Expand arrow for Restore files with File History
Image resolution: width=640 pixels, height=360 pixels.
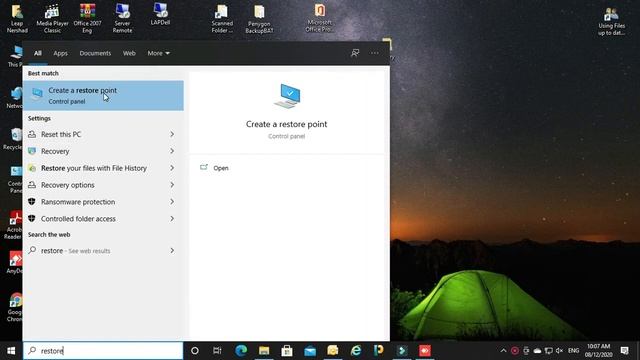click(x=172, y=168)
